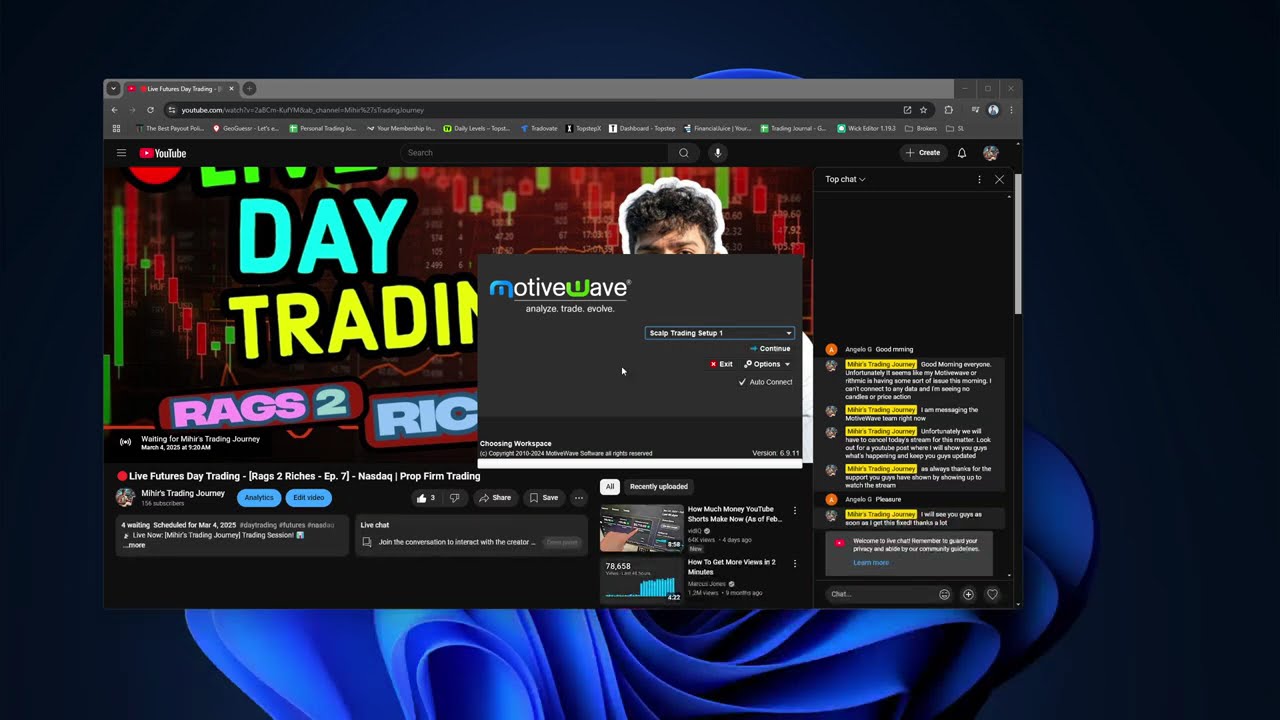
Task: Click the live chat message input
Action: pyautogui.click(x=880, y=594)
